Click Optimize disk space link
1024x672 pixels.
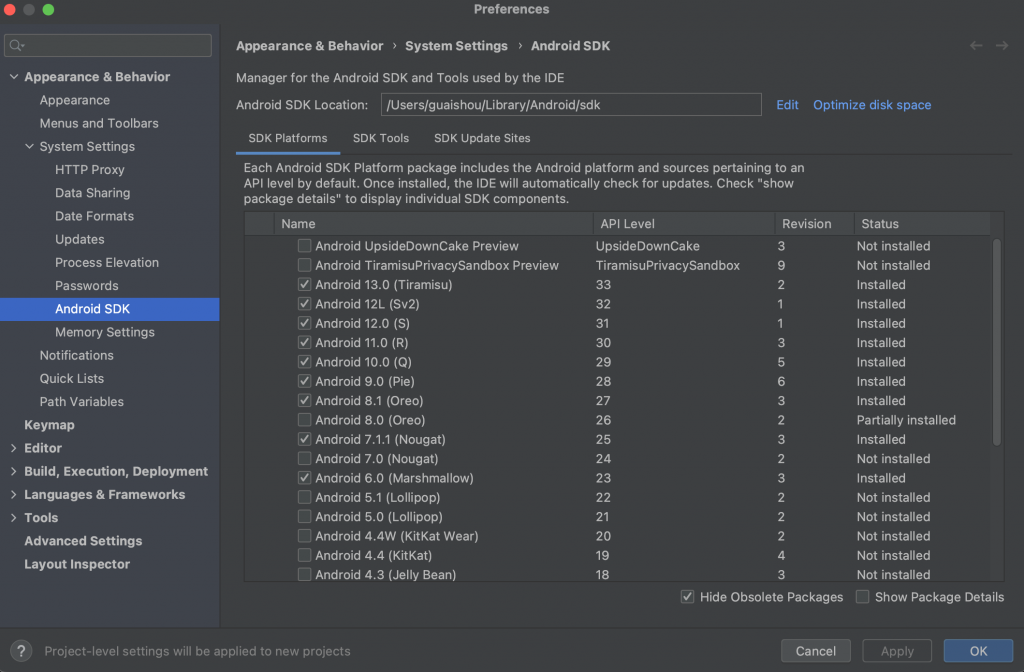[x=872, y=104]
